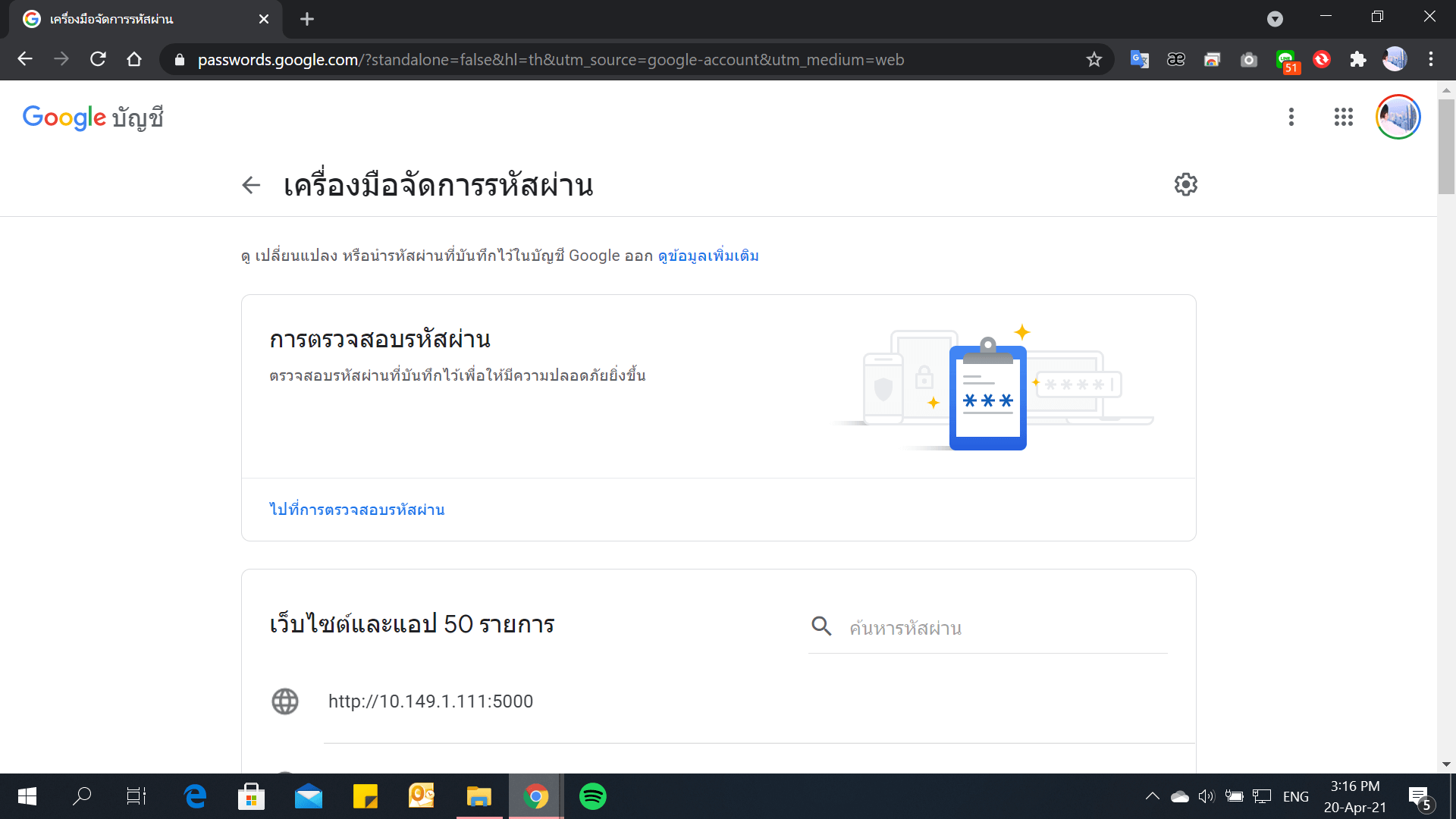Click globe icon of 10.149.1.111 entry
The width and height of the screenshot is (1456, 819).
[x=285, y=701]
